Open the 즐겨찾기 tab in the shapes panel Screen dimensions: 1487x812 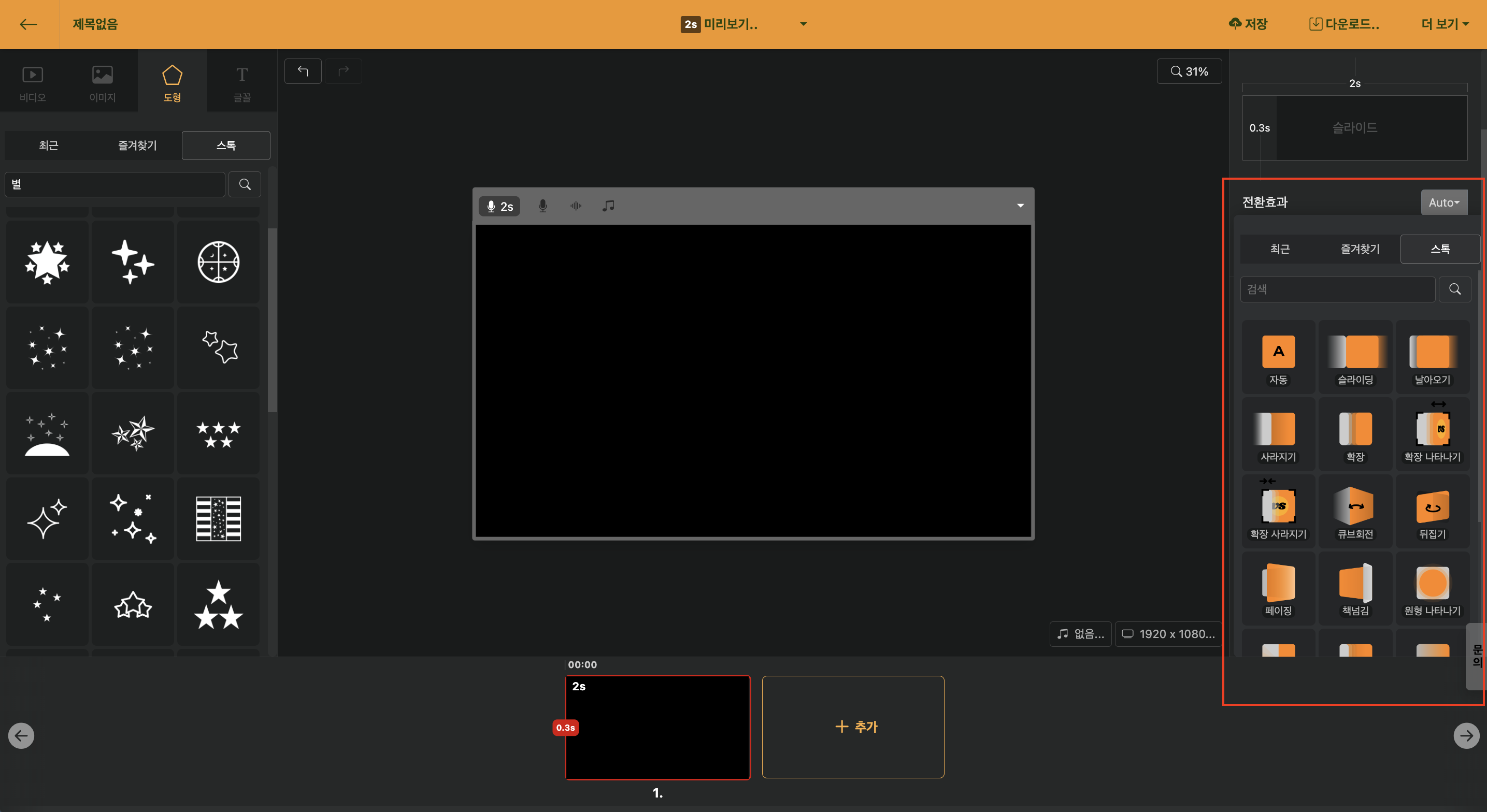[x=137, y=146]
